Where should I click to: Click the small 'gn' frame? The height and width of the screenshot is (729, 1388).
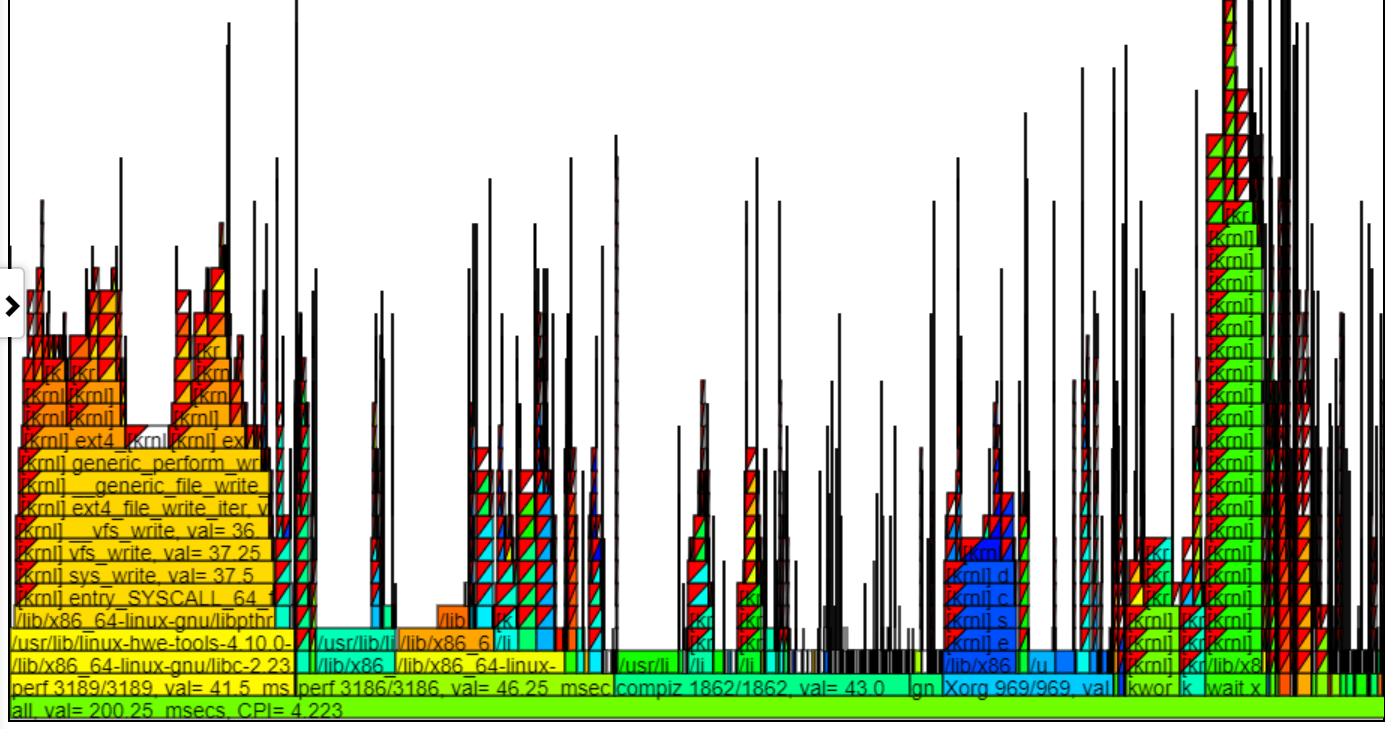(x=925, y=687)
